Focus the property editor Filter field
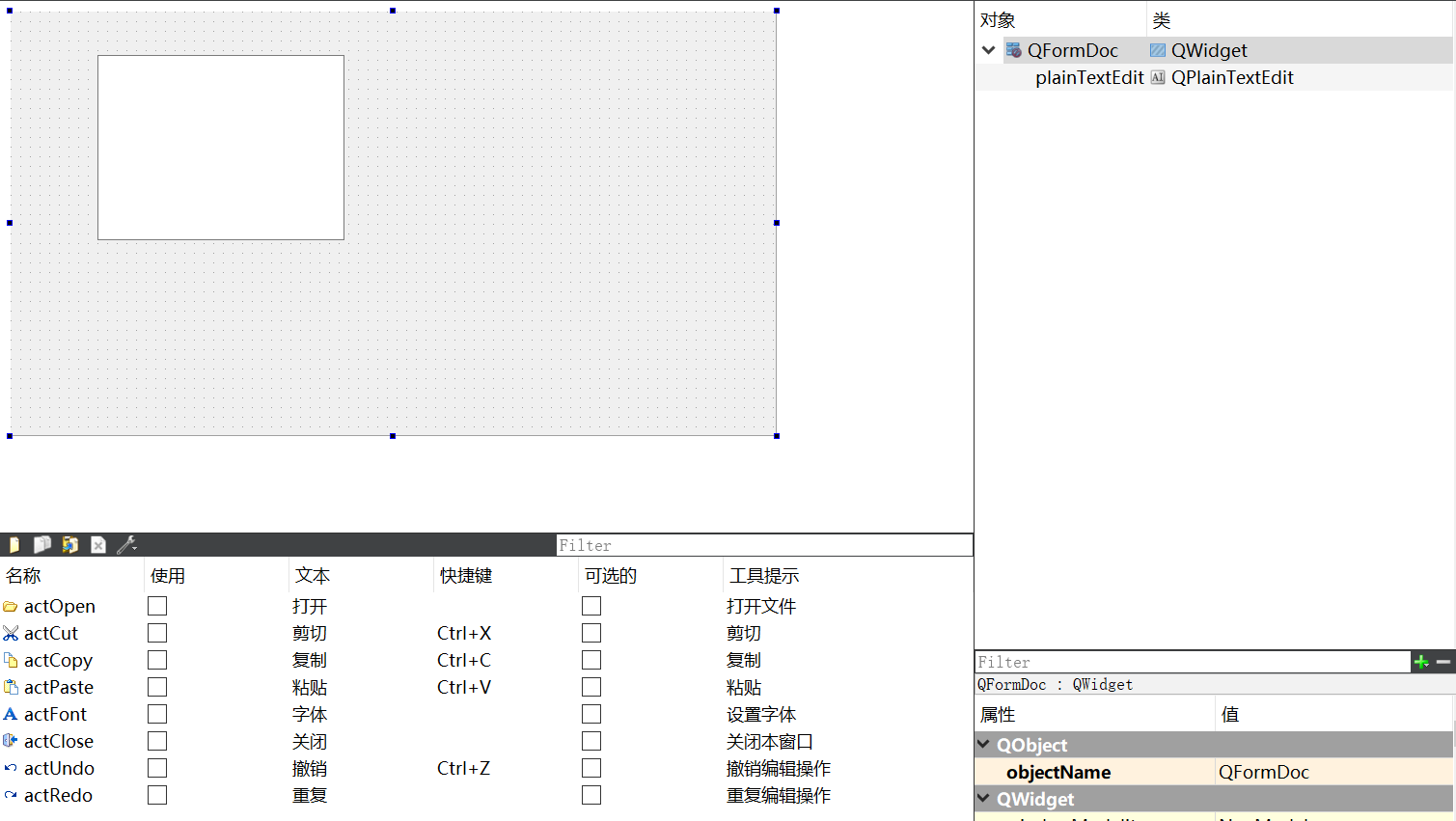This screenshot has width=1456, height=821. [x=1193, y=662]
